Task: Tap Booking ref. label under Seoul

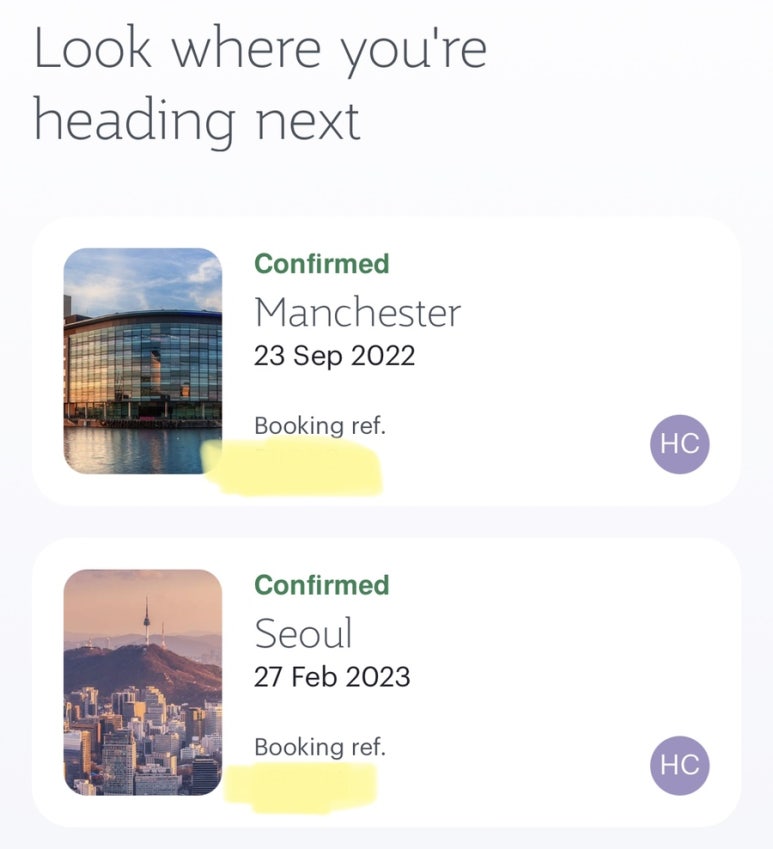Action: pyautogui.click(x=320, y=747)
